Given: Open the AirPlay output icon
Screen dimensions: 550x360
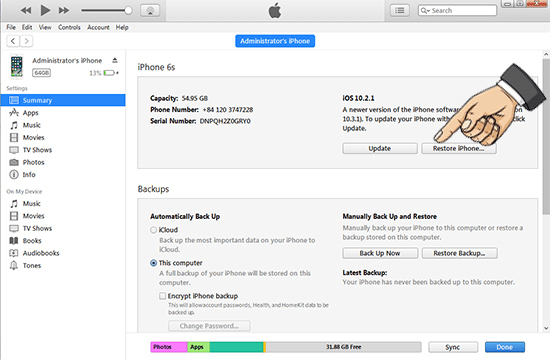Looking at the screenshot, I should tap(150, 11).
